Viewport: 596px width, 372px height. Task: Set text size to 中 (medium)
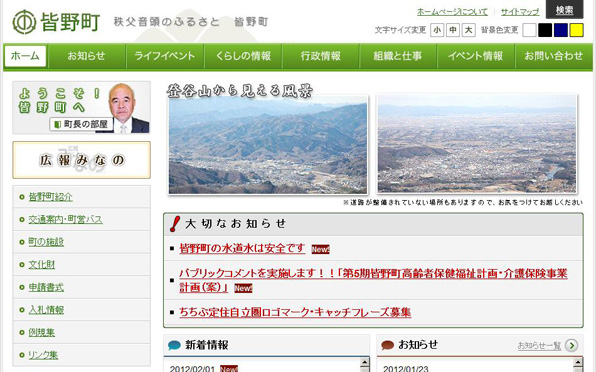click(453, 30)
